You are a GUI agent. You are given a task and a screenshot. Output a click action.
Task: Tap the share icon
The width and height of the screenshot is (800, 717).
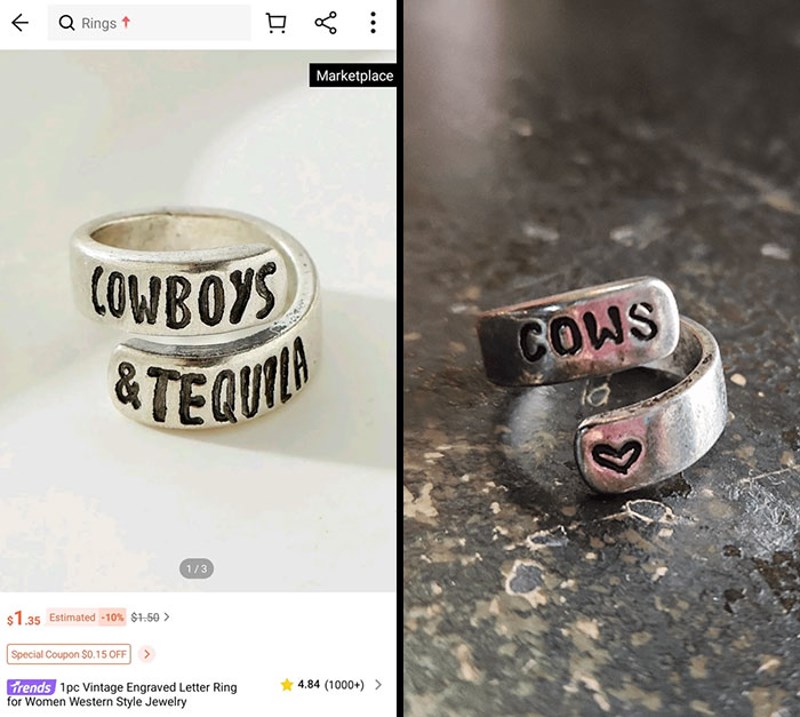coord(326,22)
